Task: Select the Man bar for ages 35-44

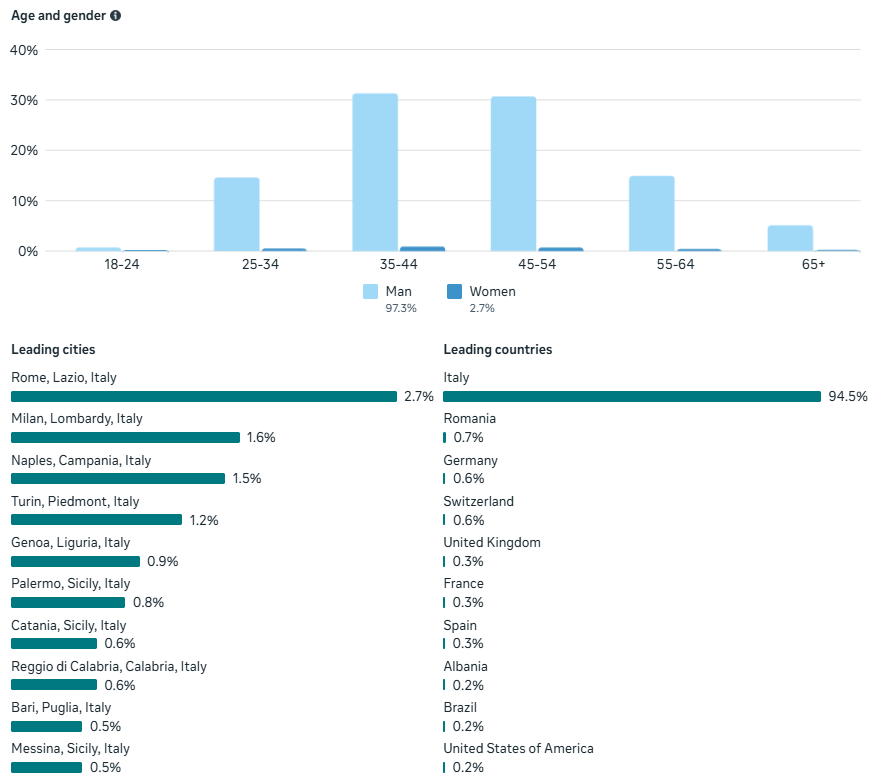Action: coord(375,172)
